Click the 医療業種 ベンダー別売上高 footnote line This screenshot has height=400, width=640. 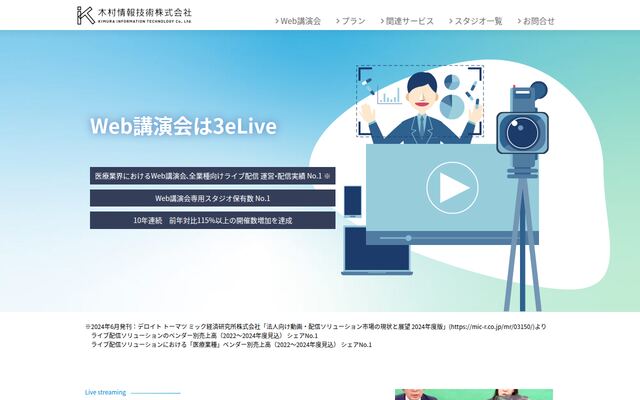tap(231, 344)
